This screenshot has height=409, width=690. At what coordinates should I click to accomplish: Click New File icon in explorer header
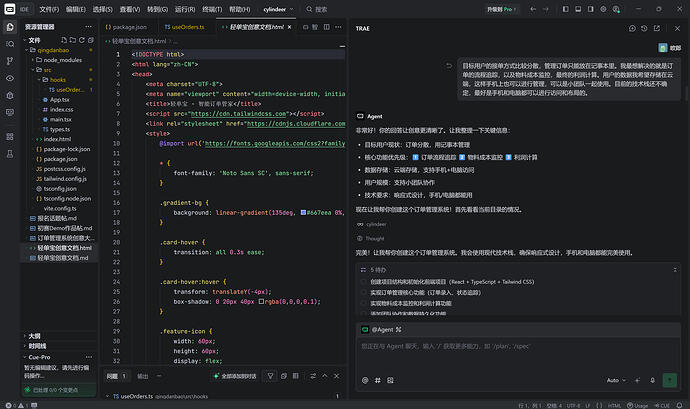tap(64, 40)
